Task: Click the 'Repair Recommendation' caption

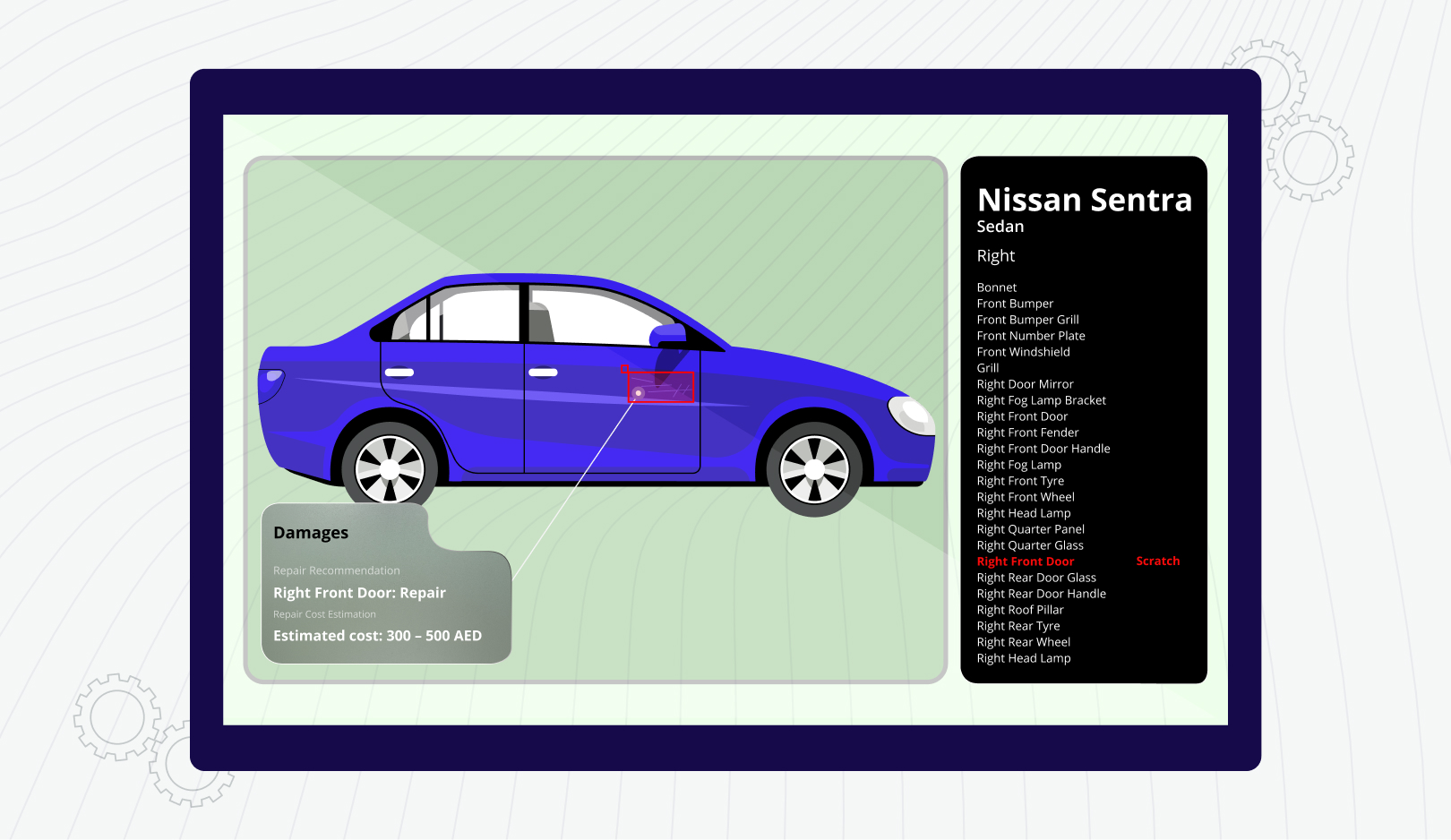Action: click(x=337, y=570)
